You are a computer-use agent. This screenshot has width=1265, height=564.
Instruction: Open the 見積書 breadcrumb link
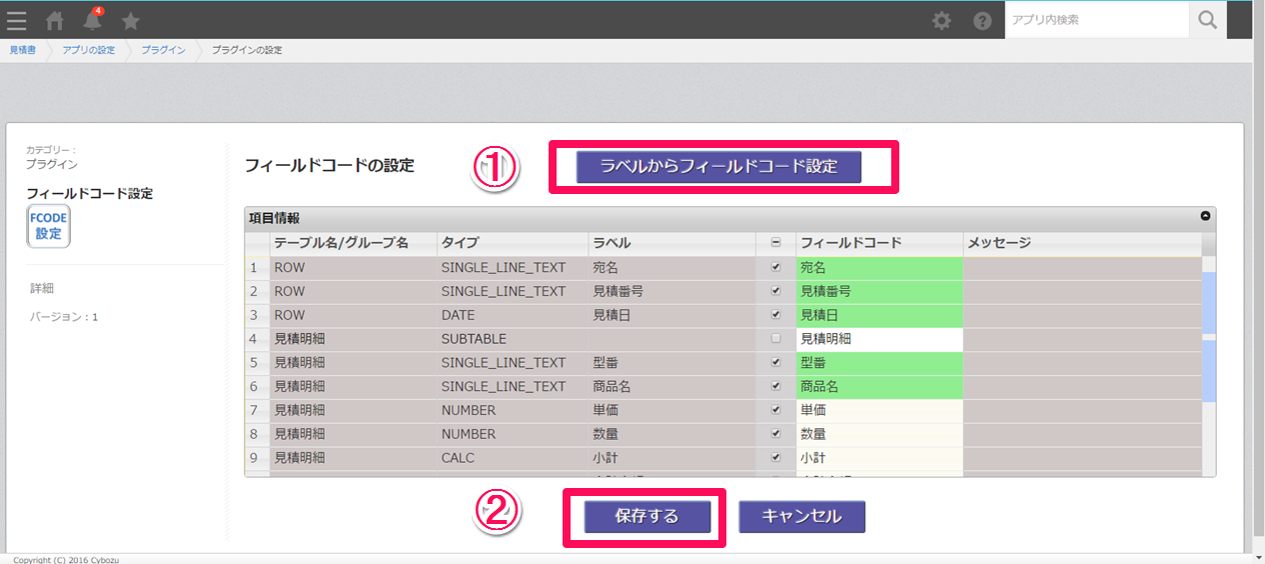tap(23, 50)
